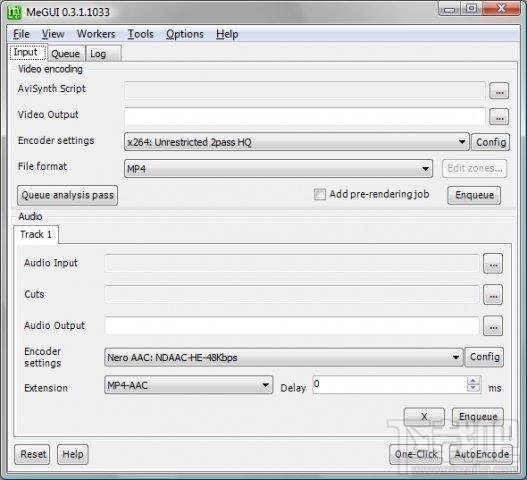This screenshot has width=527, height=480.
Task: Click Queue analysis pass button
Action: coord(67,195)
